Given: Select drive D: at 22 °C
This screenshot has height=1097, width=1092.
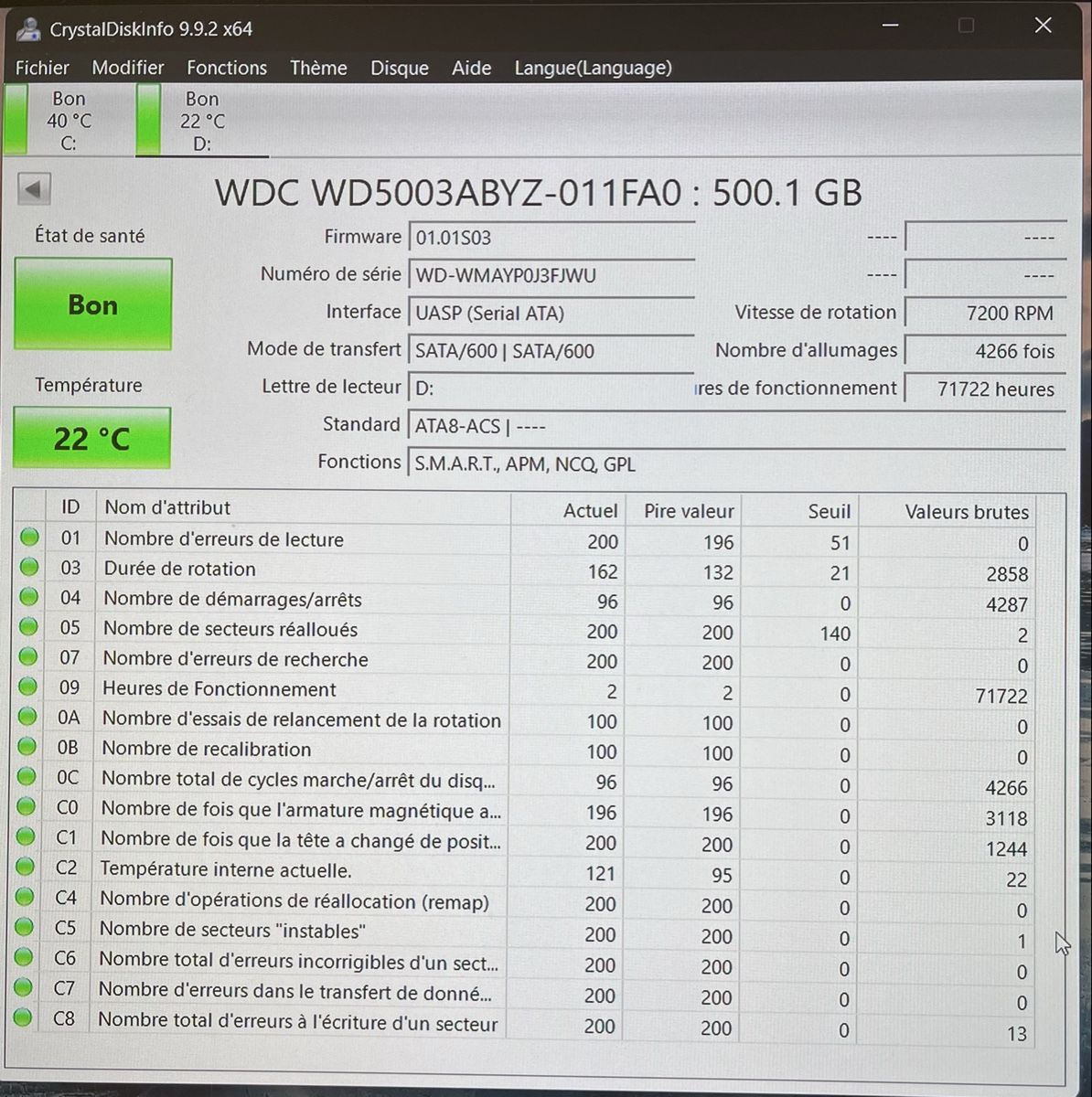Looking at the screenshot, I should point(201,121).
